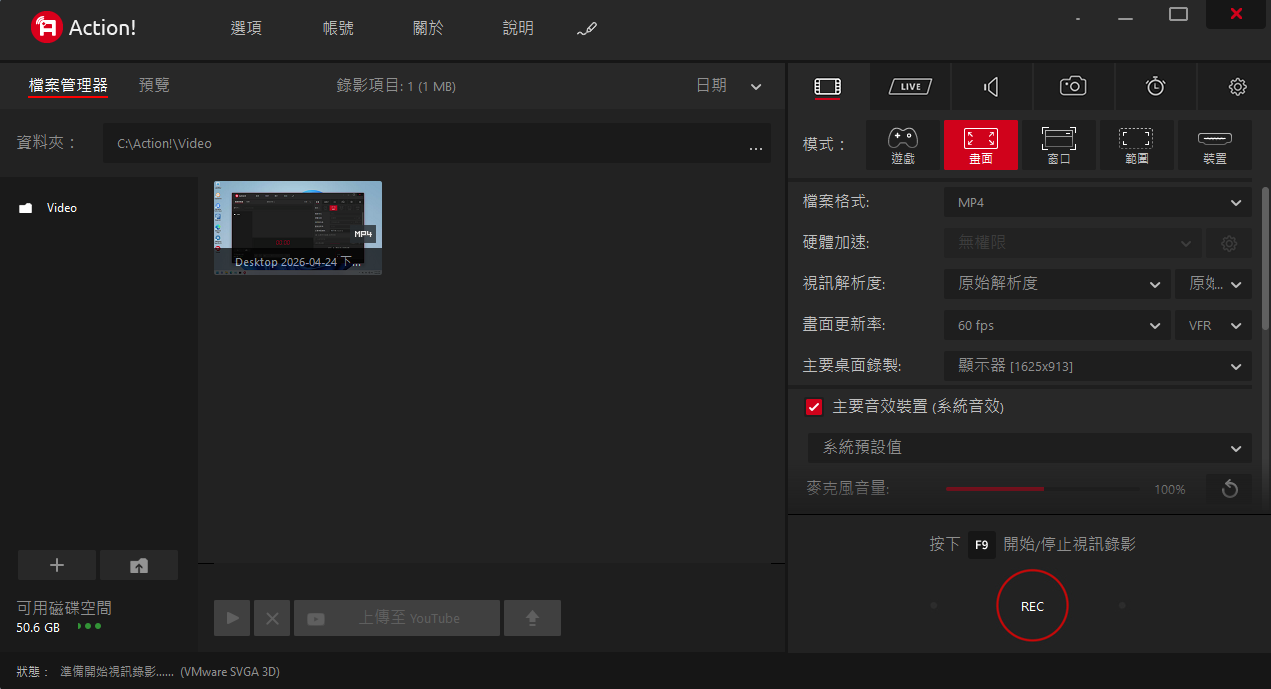The height and width of the screenshot is (689, 1271).
Task: Select the Desktop recording video thumbnail
Action: coord(297,227)
